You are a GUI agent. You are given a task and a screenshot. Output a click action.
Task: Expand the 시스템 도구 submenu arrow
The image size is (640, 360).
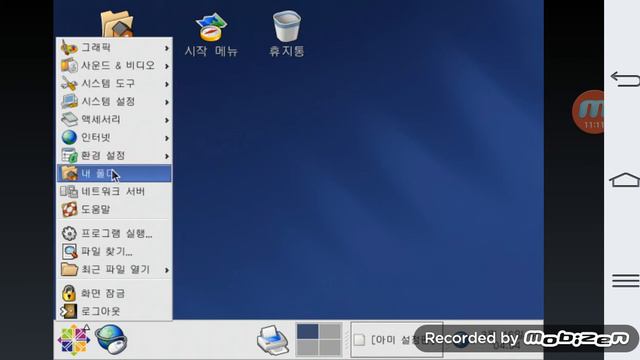[x=167, y=84]
